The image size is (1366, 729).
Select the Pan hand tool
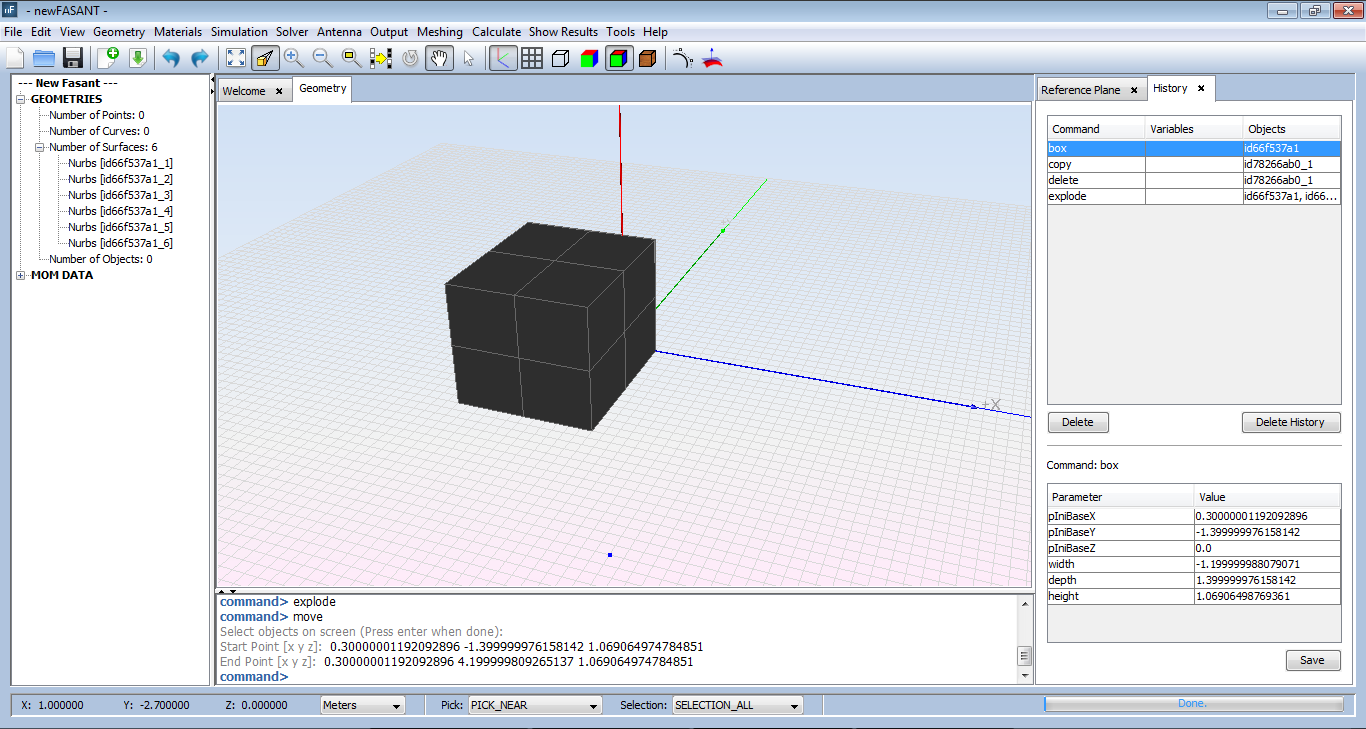point(439,58)
